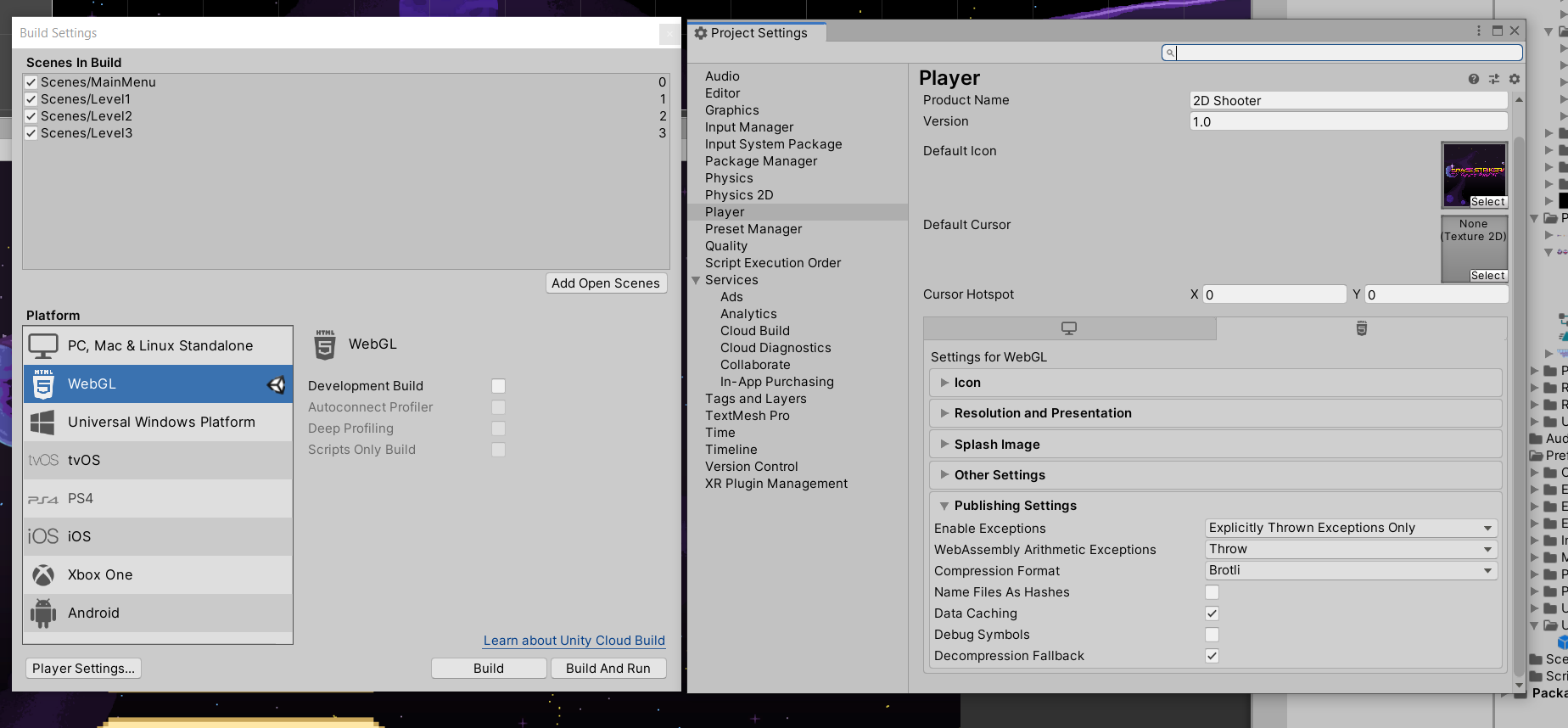Viewport: 1568px width, 728px height.
Task: Expand the Other Settings section
Action: pyautogui.click(x=1216, y=475)
